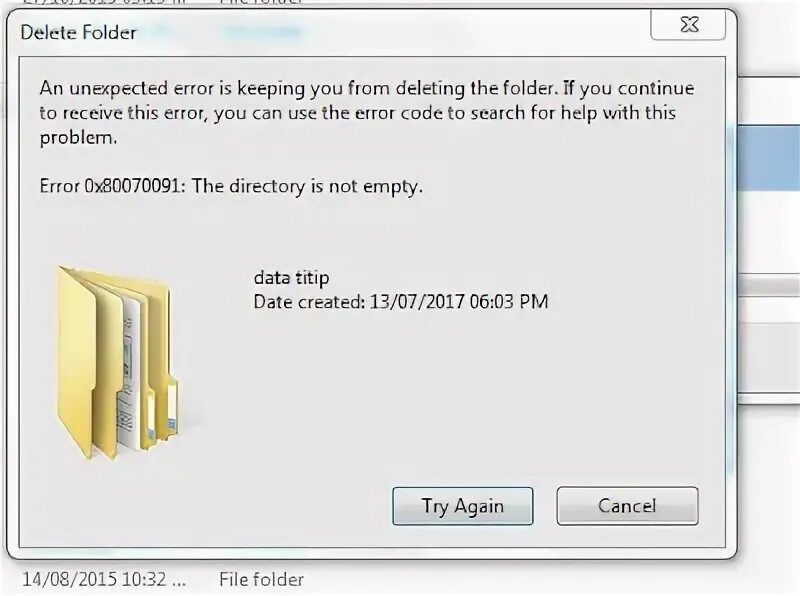Click the blue highlighted row behind dialog
Image resolution: width=800 pixels, height=596 pixels.
[768, 159]
